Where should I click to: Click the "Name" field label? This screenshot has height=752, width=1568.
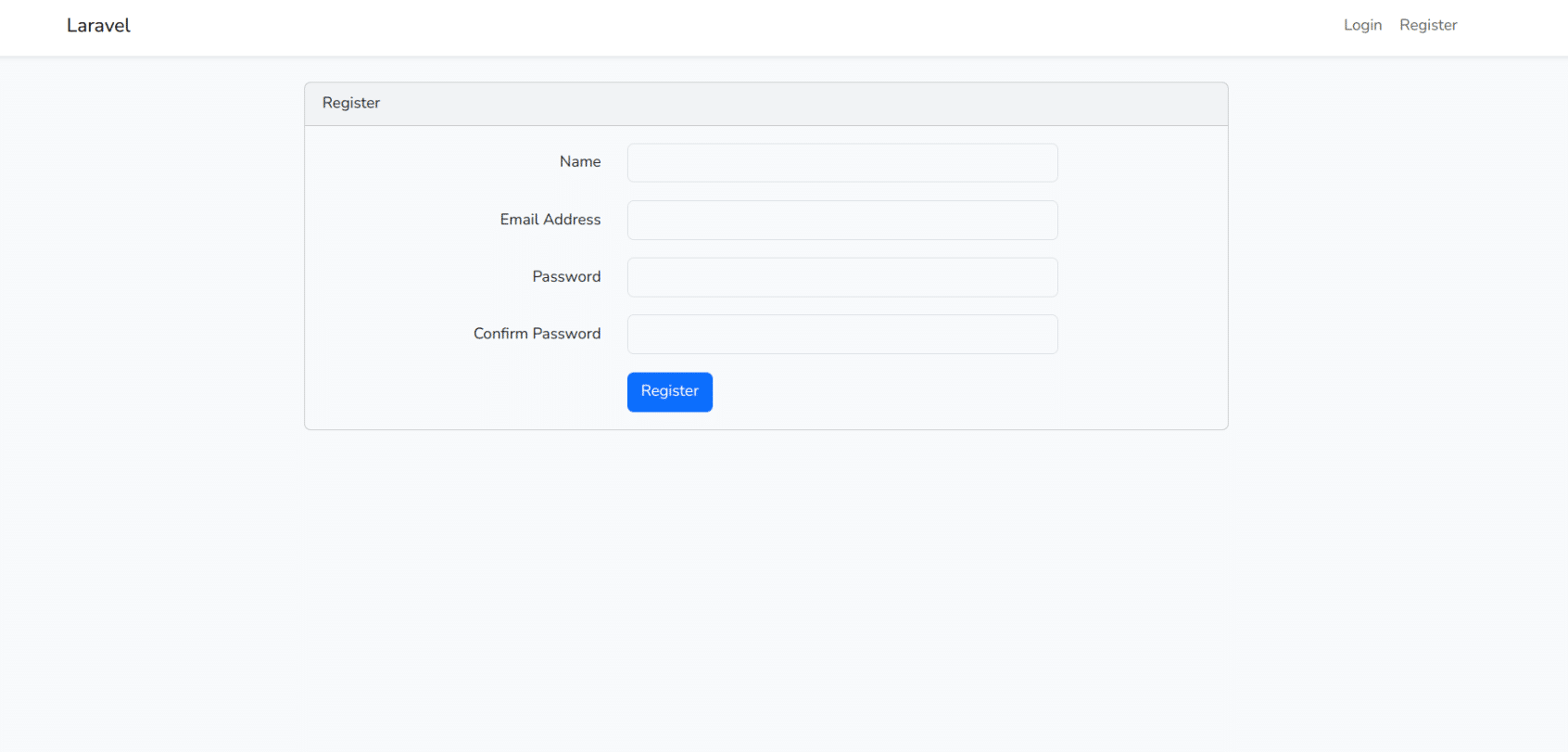[x=580, y=161]
